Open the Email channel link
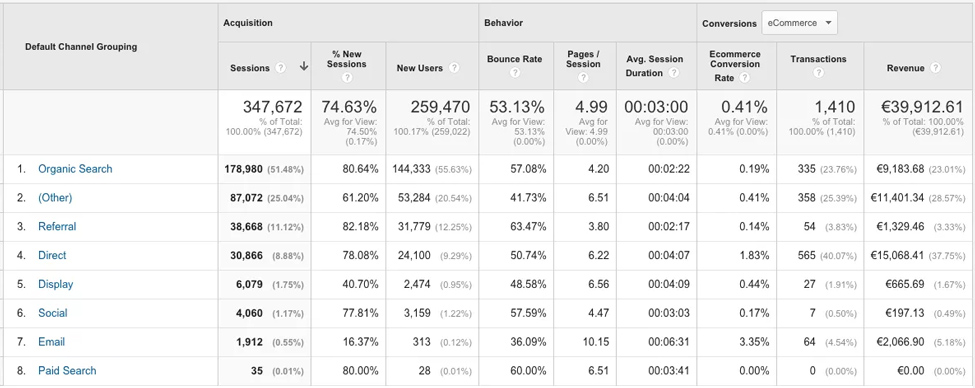The image size is (975, 388). [52, 342]
